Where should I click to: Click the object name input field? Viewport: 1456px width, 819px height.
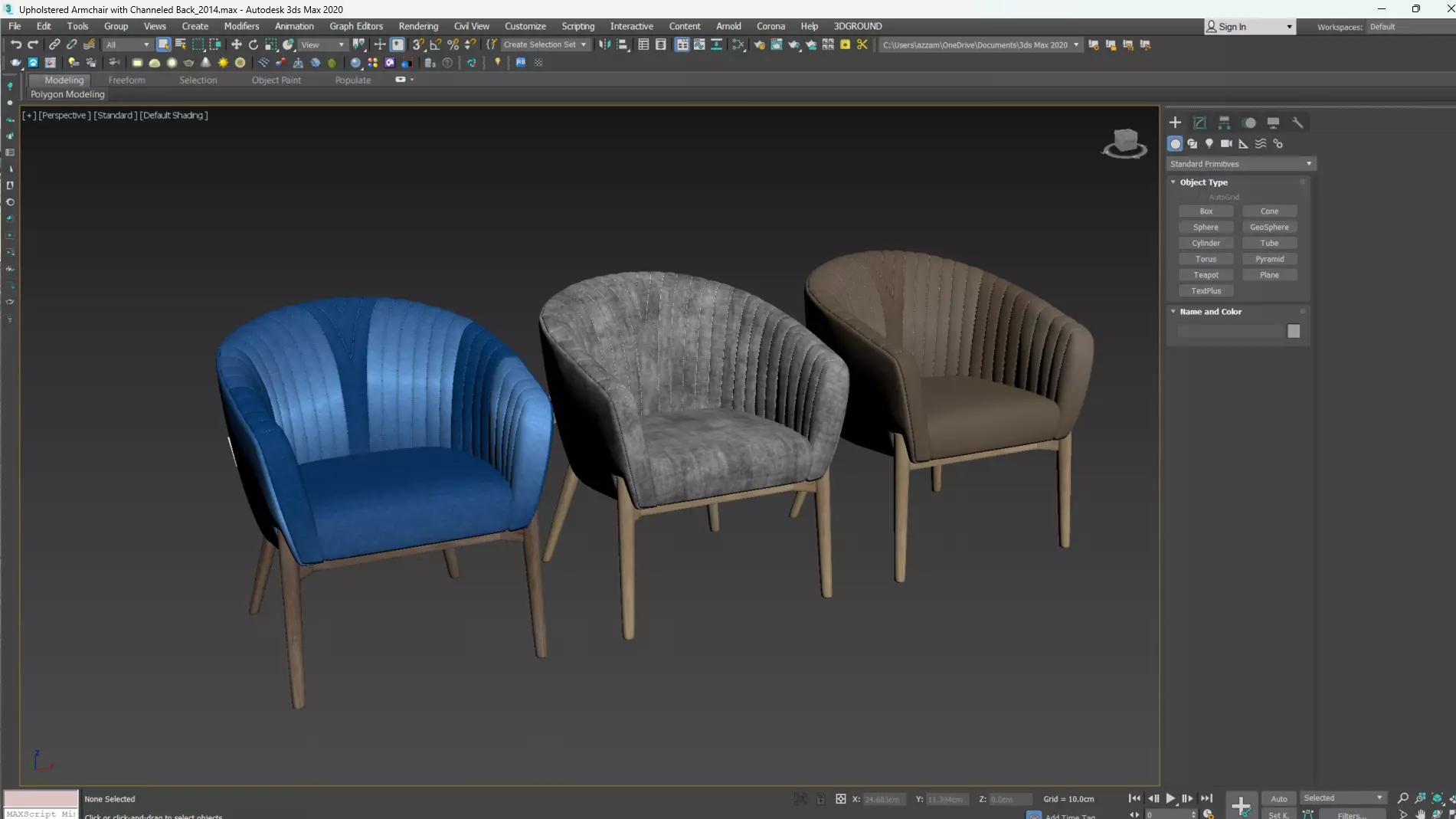coord(1231,331)
